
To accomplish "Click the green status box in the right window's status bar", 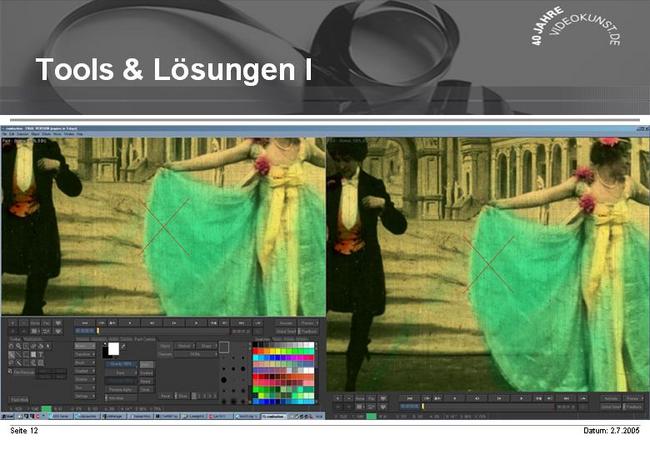I will (x=371, y=416).
